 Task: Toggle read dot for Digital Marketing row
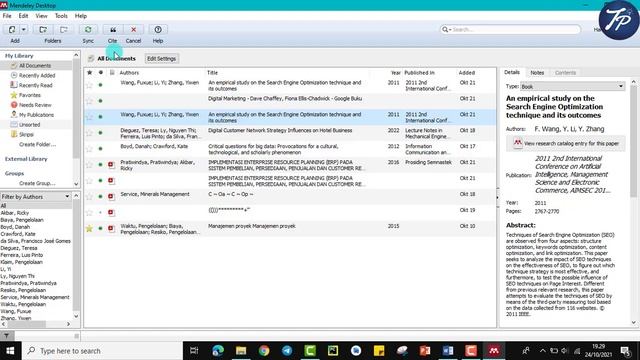100,101
